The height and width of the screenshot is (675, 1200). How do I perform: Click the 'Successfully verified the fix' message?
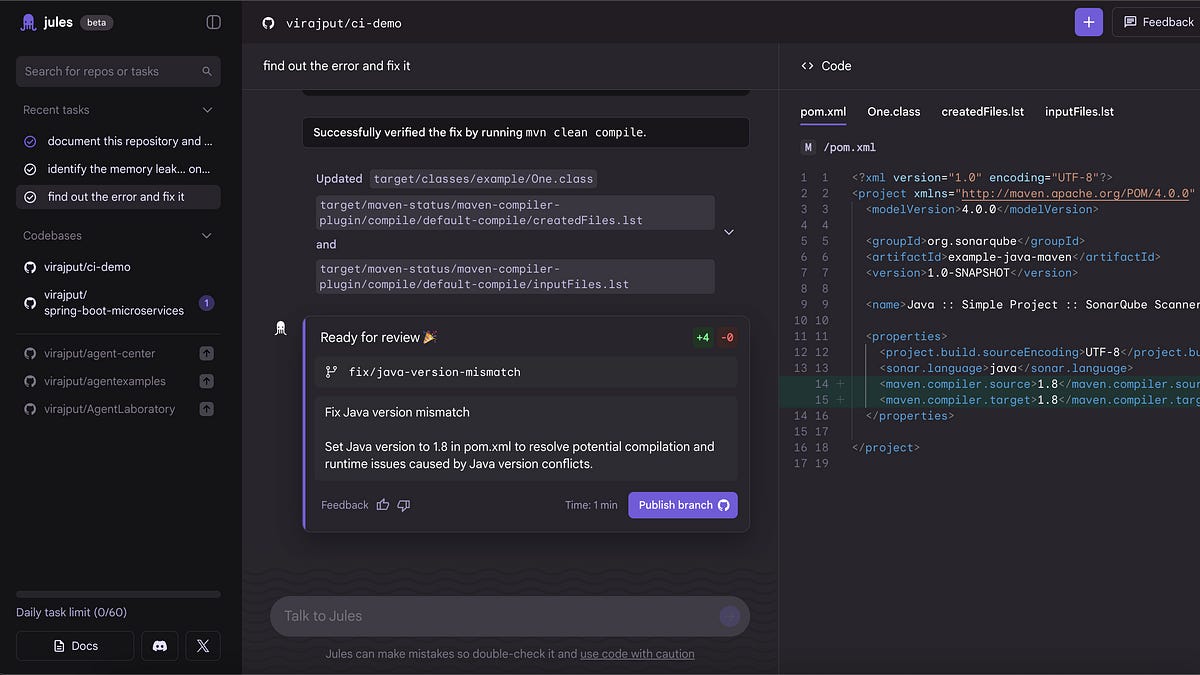526,132
